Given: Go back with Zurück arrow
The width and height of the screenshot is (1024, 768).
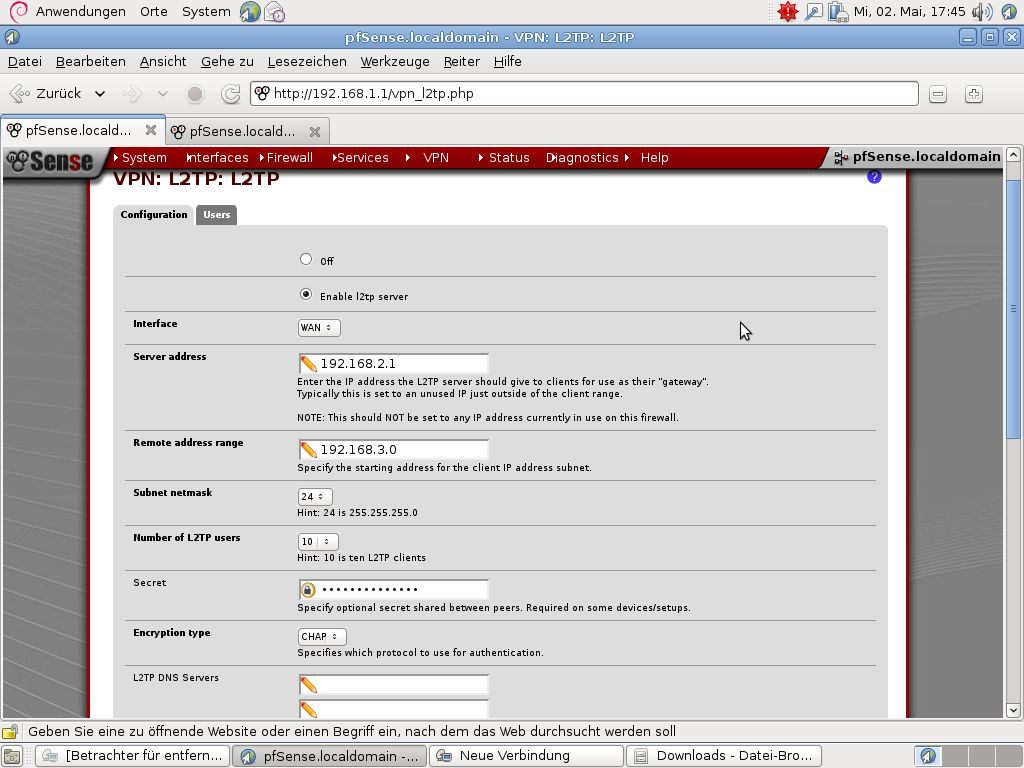Looking at the screenshot, I should tap(46, 93).
